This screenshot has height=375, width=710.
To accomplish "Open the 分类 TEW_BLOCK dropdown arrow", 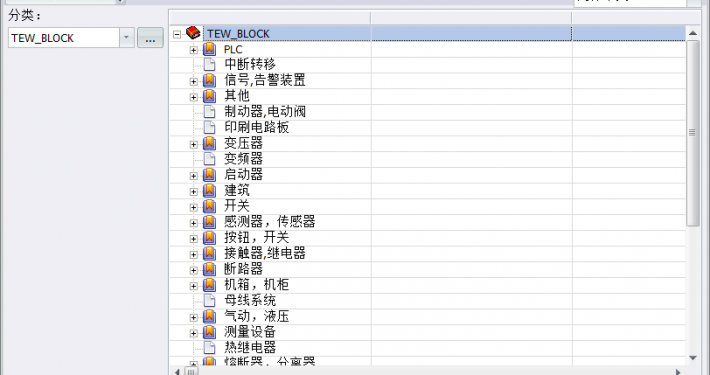I will click(127, 38).
